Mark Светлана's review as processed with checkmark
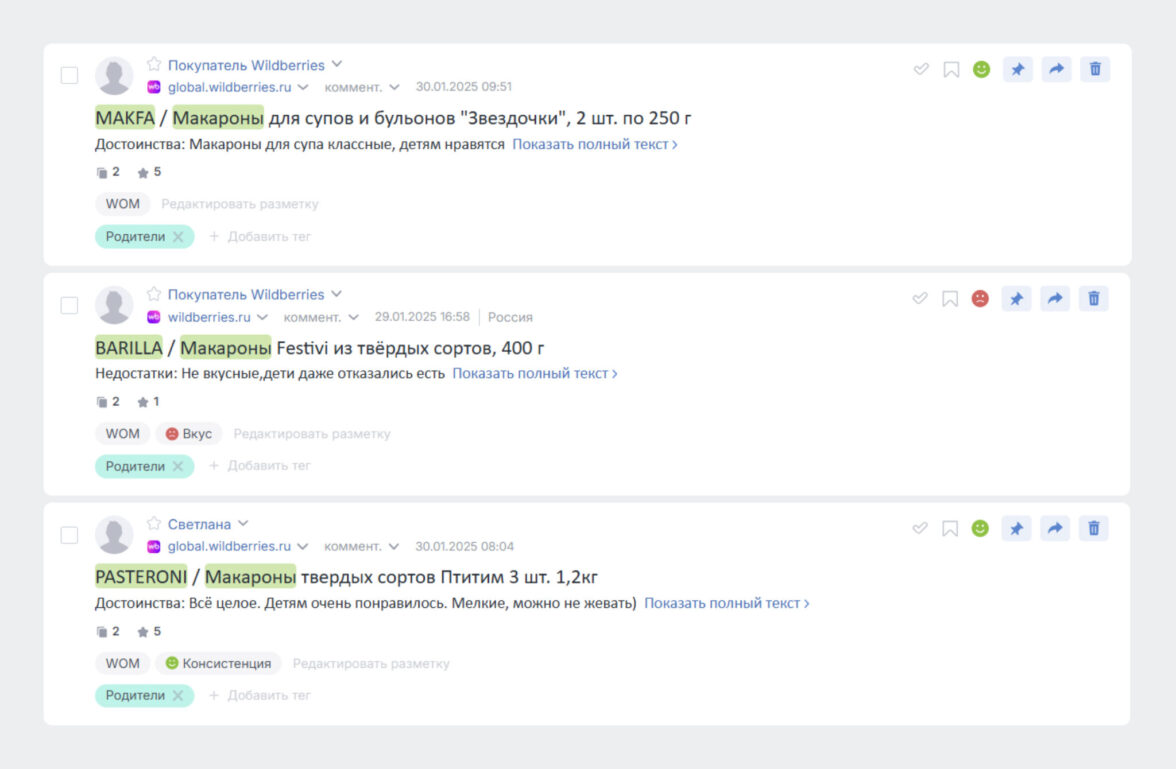 (x=920, y=528)
